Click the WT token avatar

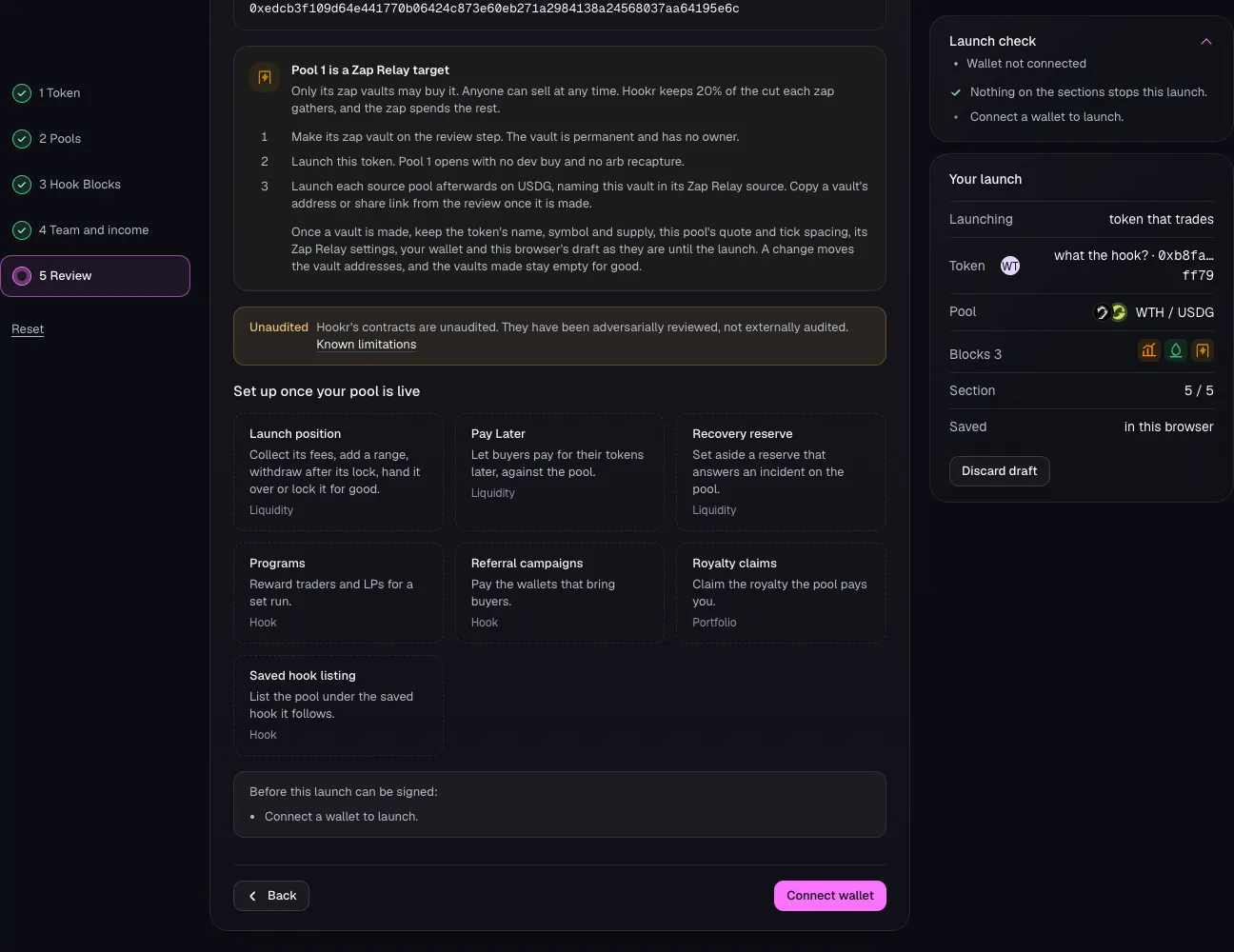(x=1010, y=267)
